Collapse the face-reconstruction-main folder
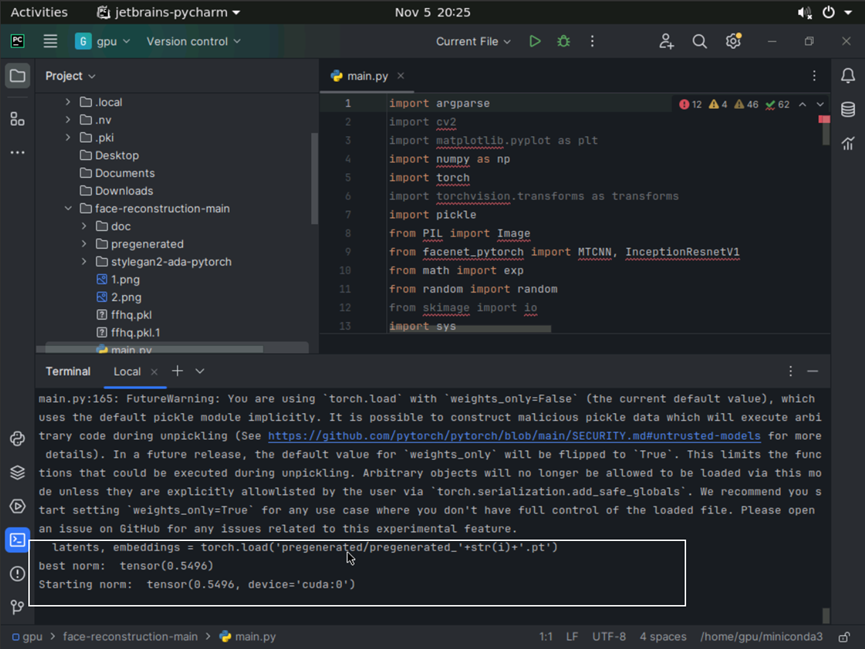 pyautogui.click(x=68, y=209)
